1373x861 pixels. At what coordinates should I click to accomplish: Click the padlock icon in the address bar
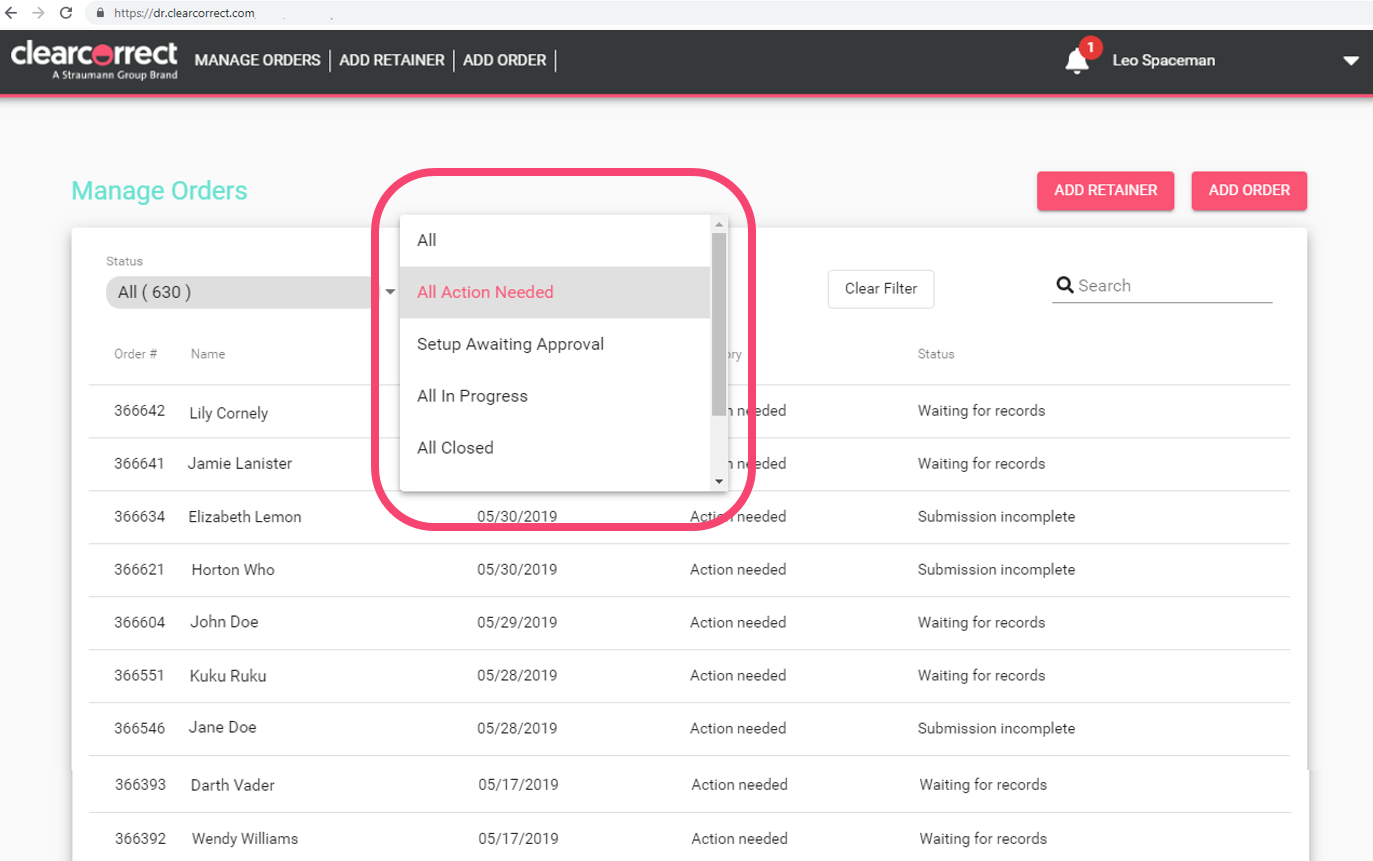coord(100,13)
